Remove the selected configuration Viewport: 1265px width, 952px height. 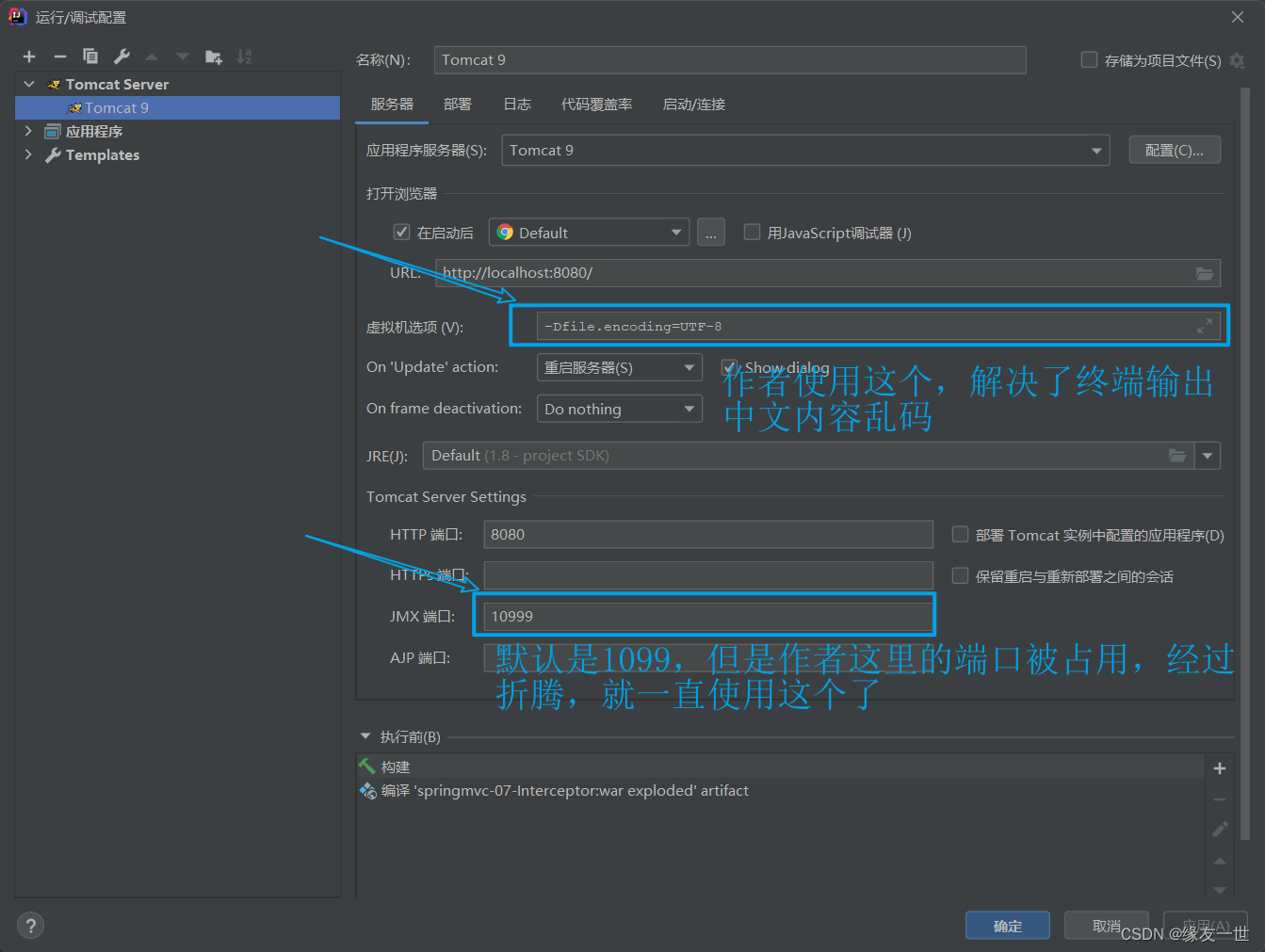tap(60, 56)
